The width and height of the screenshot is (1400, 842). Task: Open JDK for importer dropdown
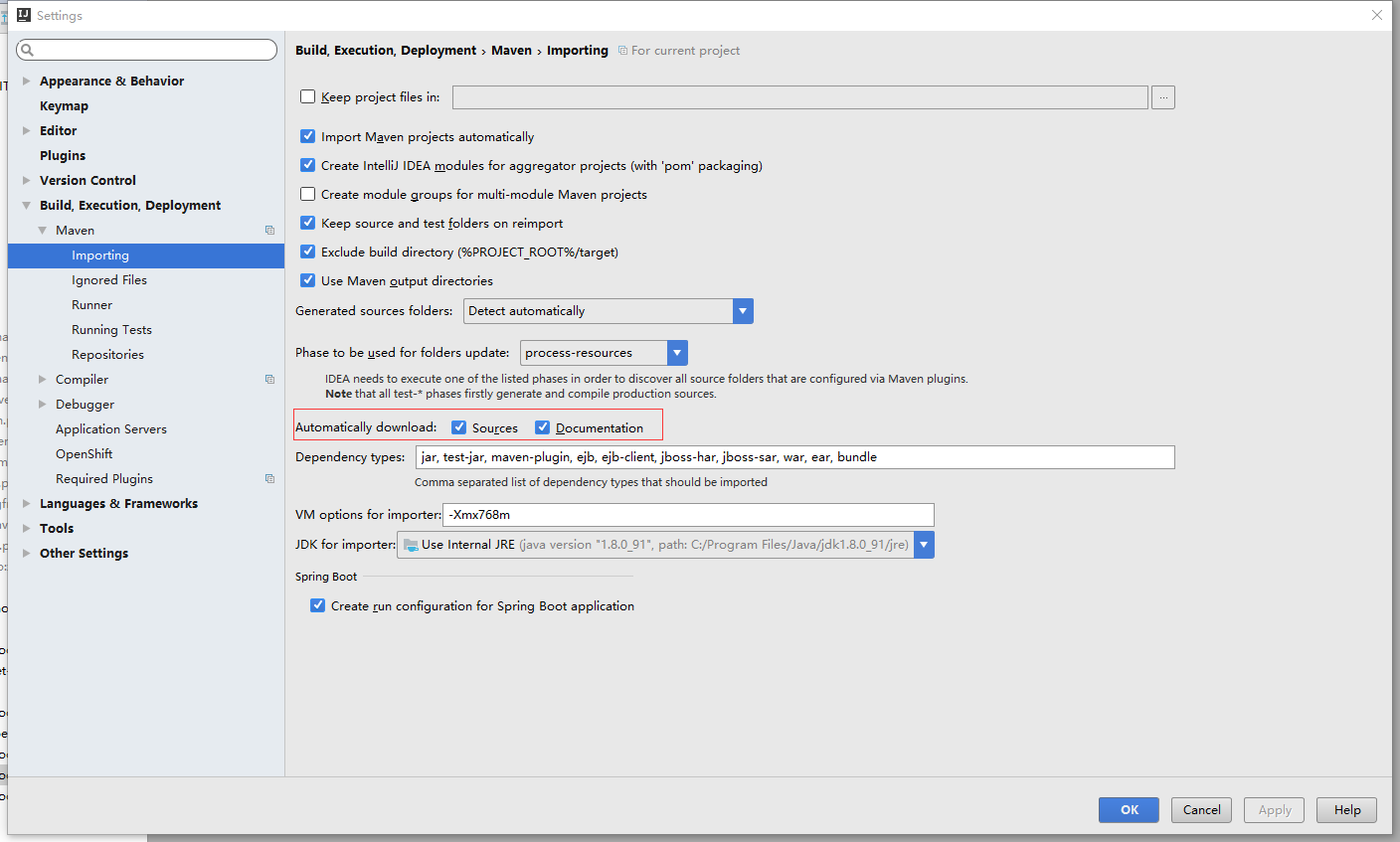924,545
